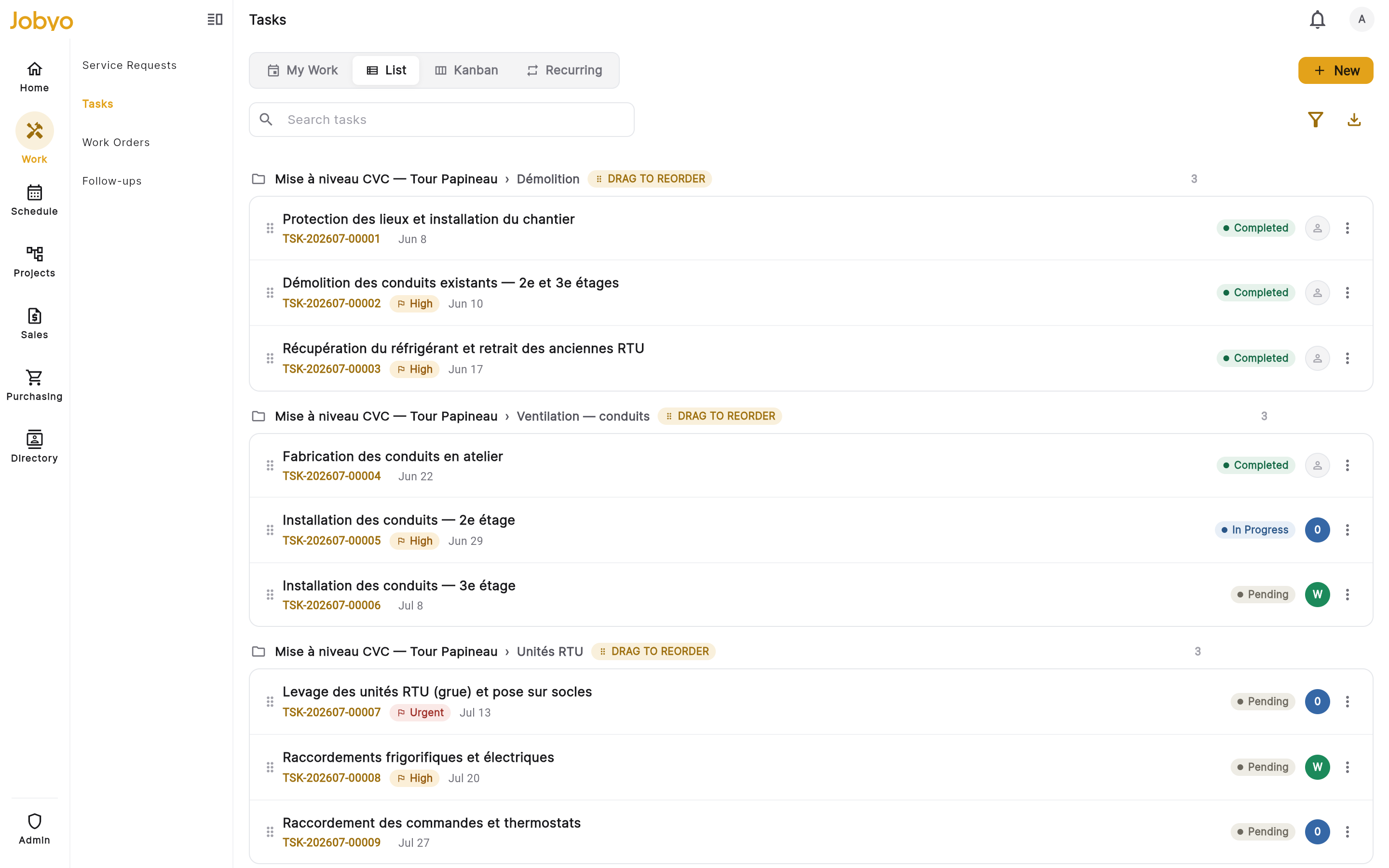Open the Work section icon
Image resolution: width=1389 pixels, height=868 pixels.
(34, 138)
